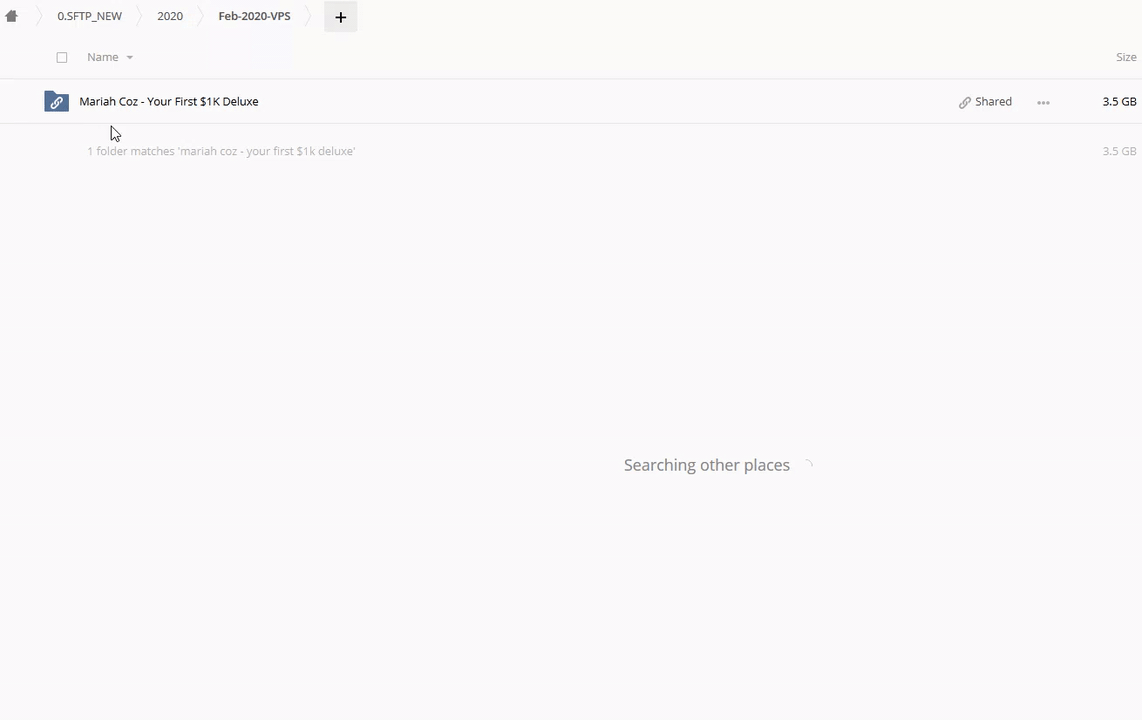Click the link icon next to Shared
The image size is (1142, 720).
(965, 102)
